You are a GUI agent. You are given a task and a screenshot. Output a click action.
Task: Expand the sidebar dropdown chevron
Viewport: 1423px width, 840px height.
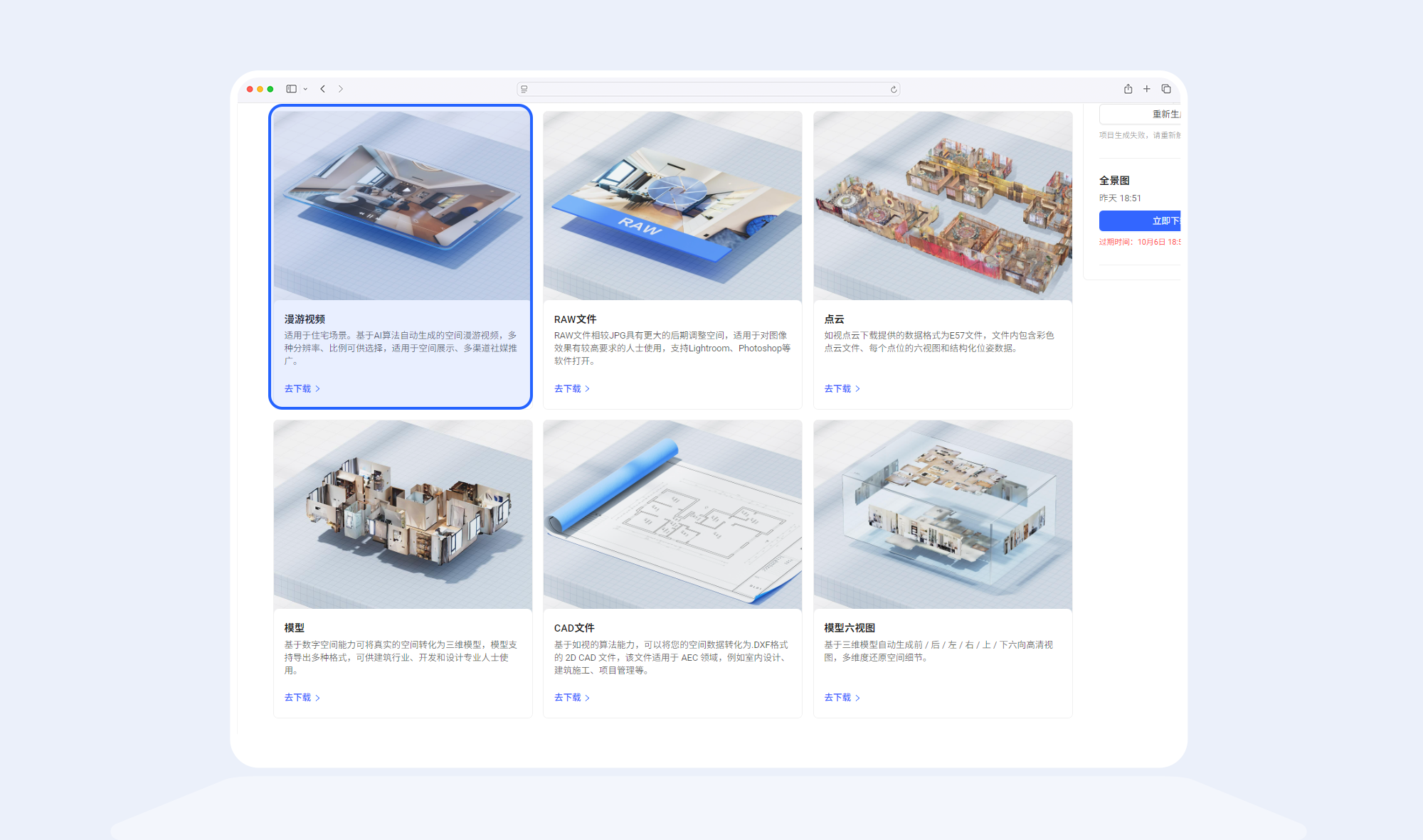coord(305,89)
